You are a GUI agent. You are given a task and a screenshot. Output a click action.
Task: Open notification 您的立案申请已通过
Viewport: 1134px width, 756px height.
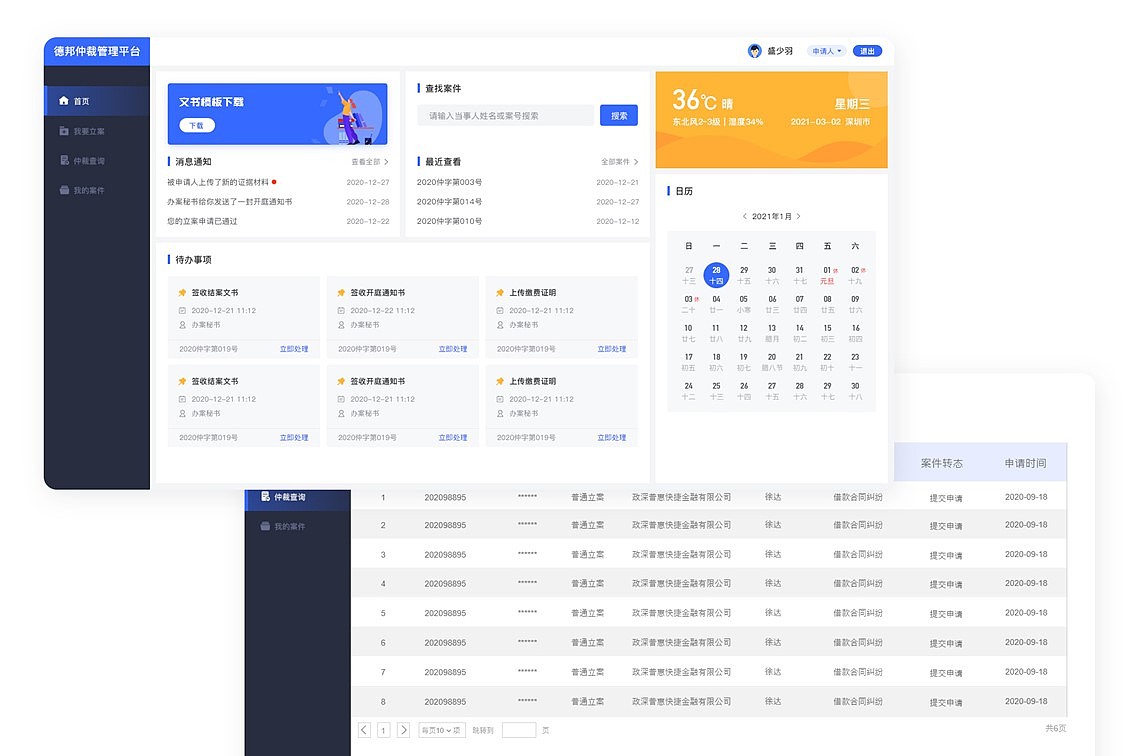pos(202,221)
